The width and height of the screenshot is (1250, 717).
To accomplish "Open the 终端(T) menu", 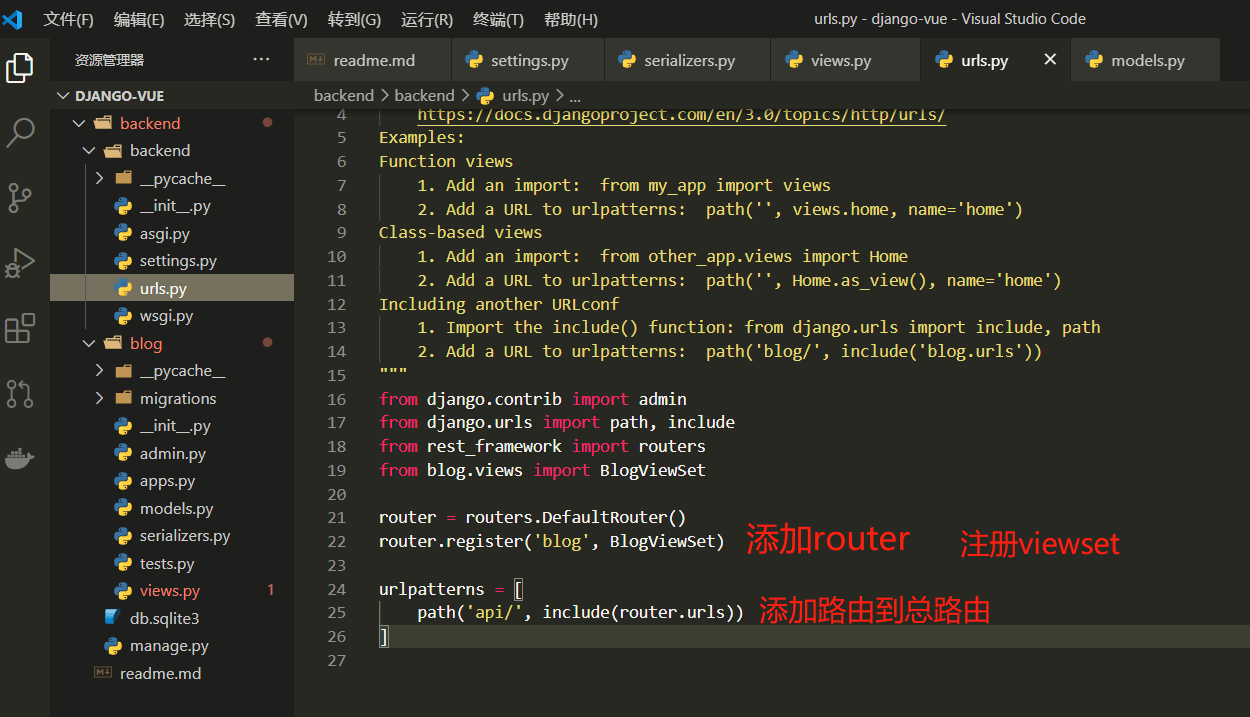I will 499,19.
